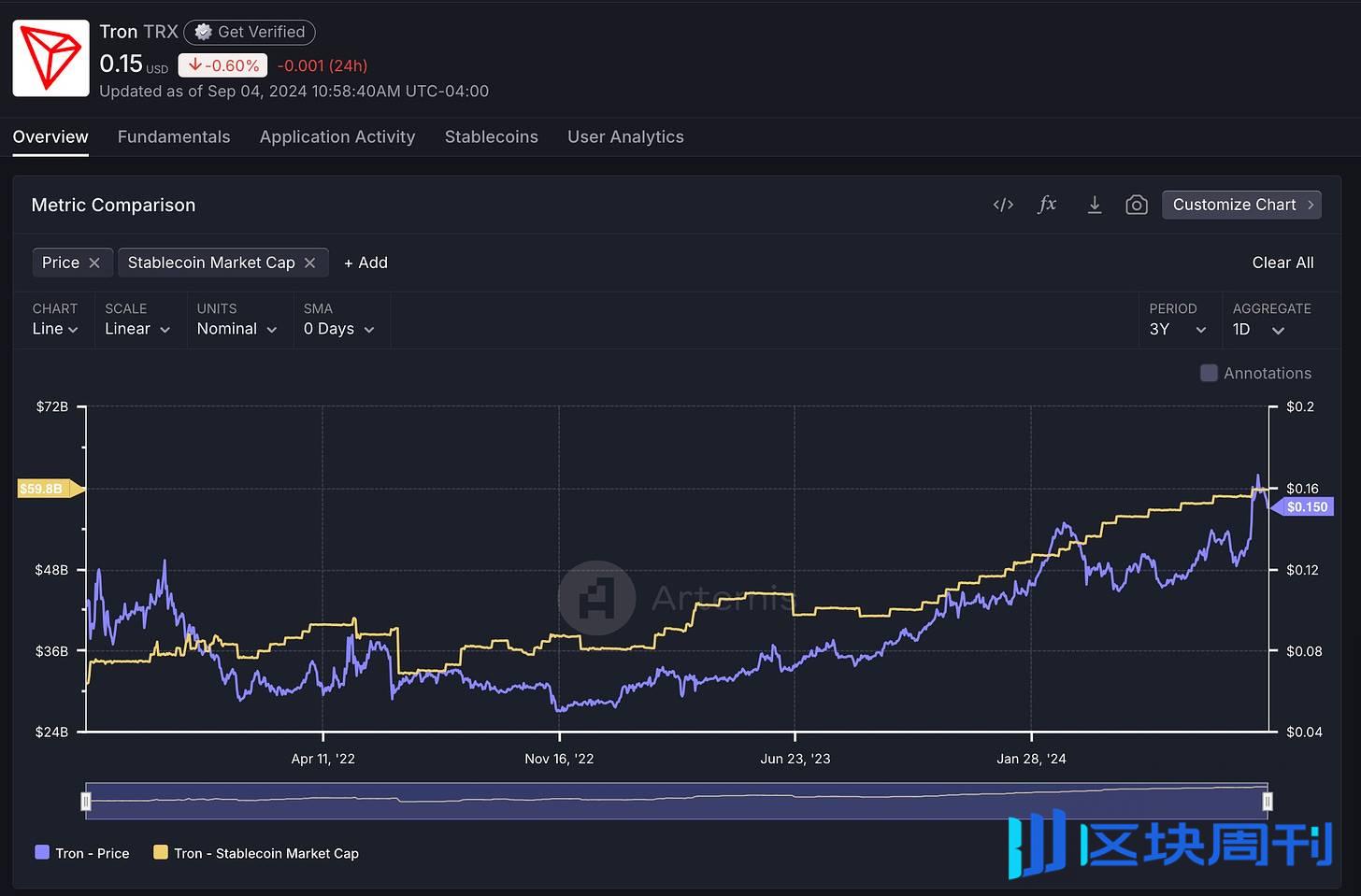Toggle Tron - Price legend series
This screenshot has height=896, width=1361.
click(82, 853)
